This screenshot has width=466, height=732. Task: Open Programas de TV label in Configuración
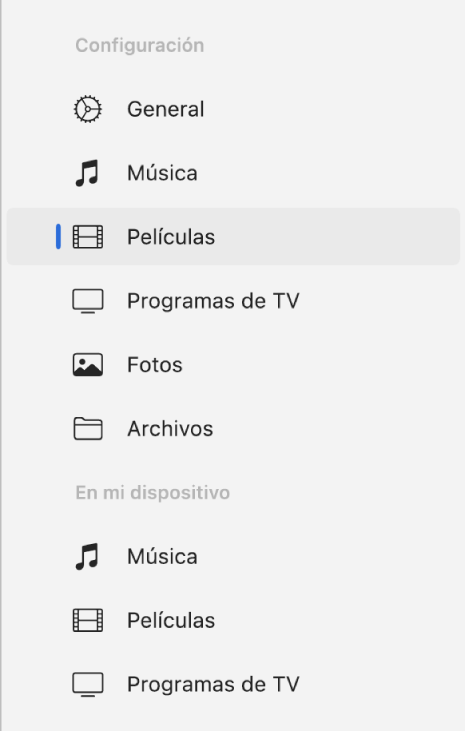point(213,301)
